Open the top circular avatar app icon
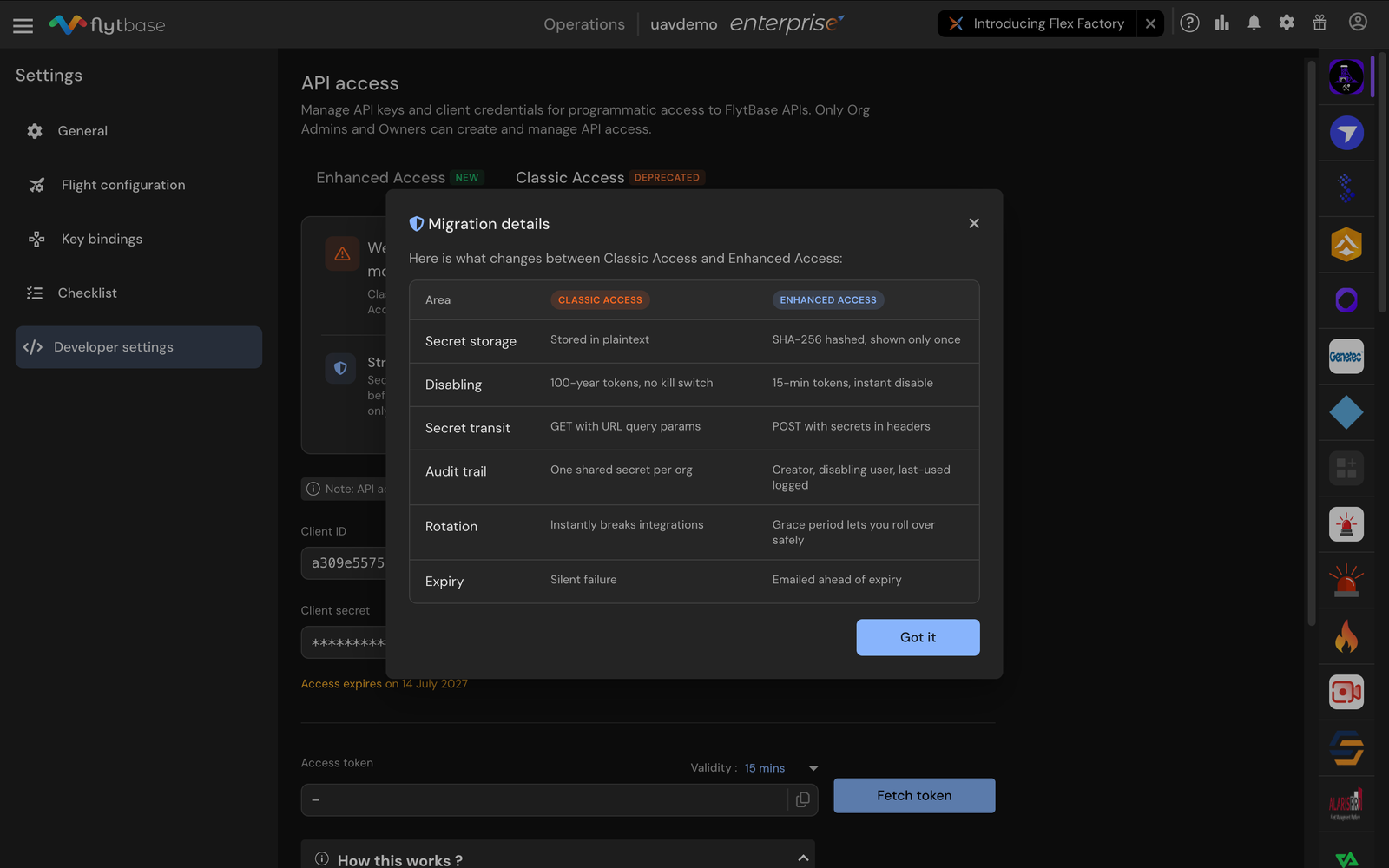 [1346, 77]
